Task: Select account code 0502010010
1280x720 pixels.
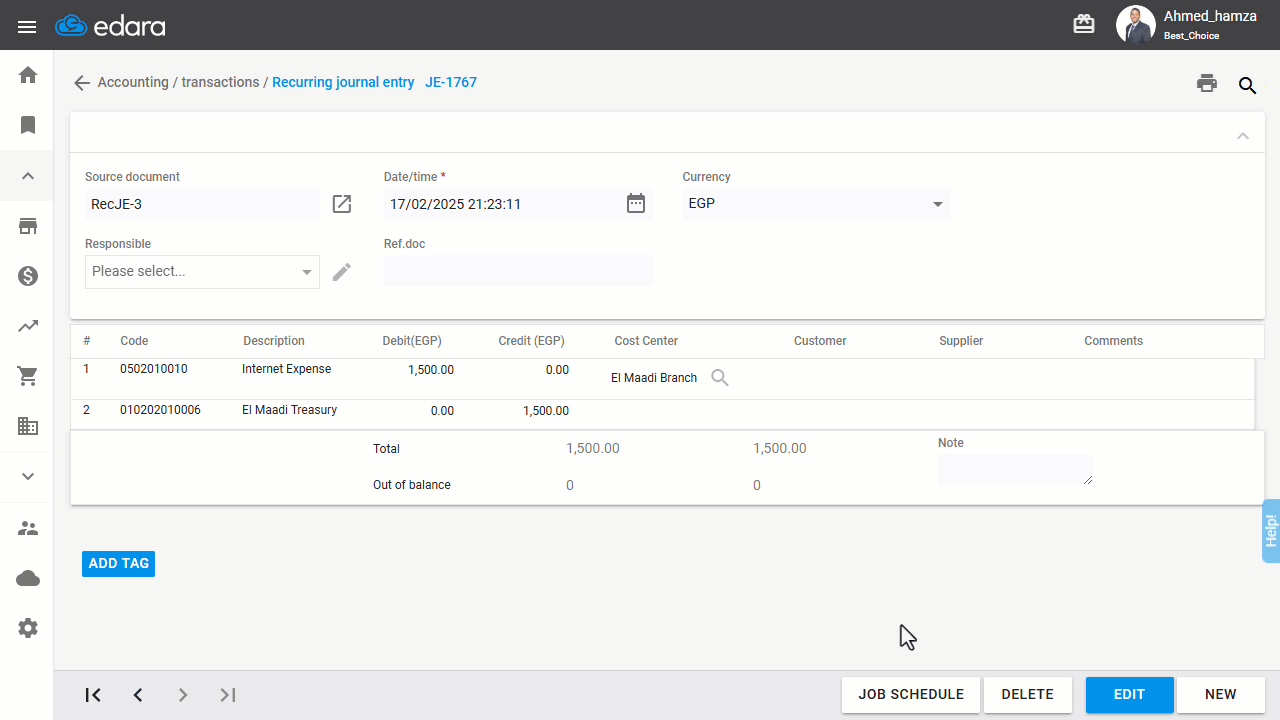Action: pos(154,369)
